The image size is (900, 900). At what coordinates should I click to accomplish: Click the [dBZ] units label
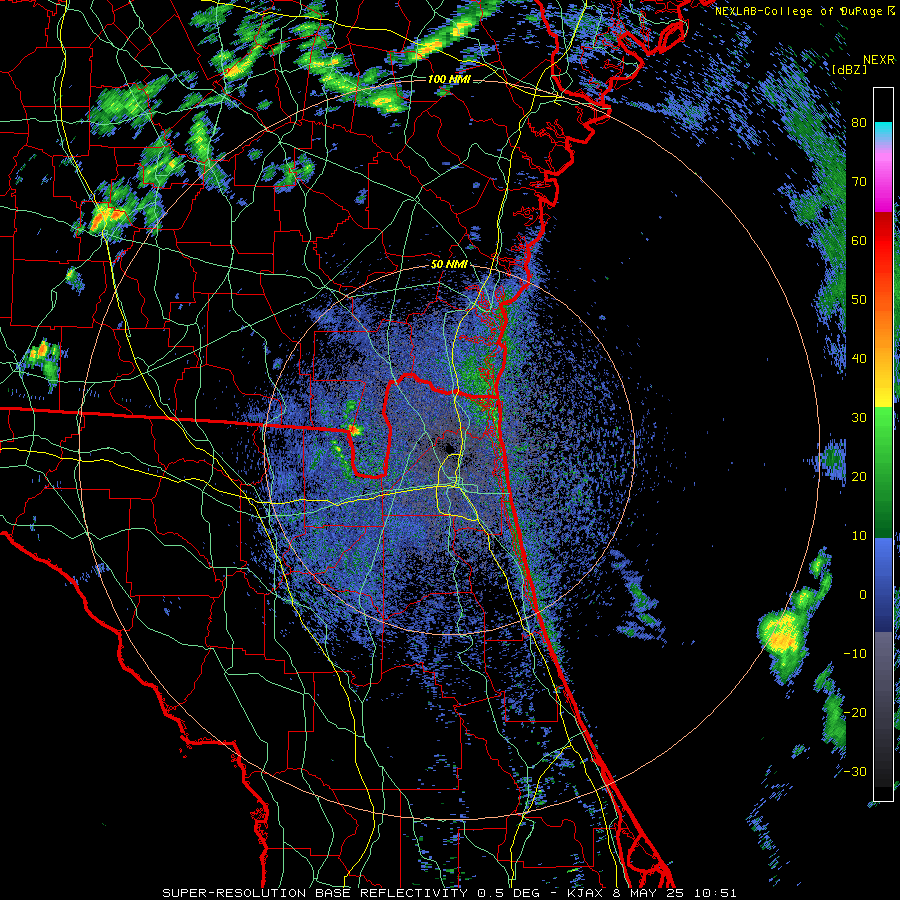[x=849, y=69]
